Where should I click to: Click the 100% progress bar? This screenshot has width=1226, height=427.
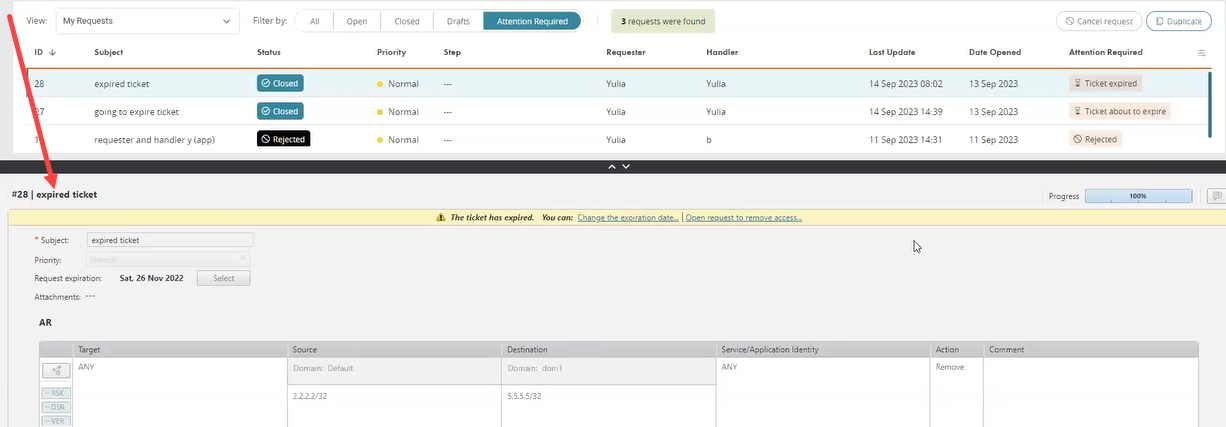[x=1138, y=196]
